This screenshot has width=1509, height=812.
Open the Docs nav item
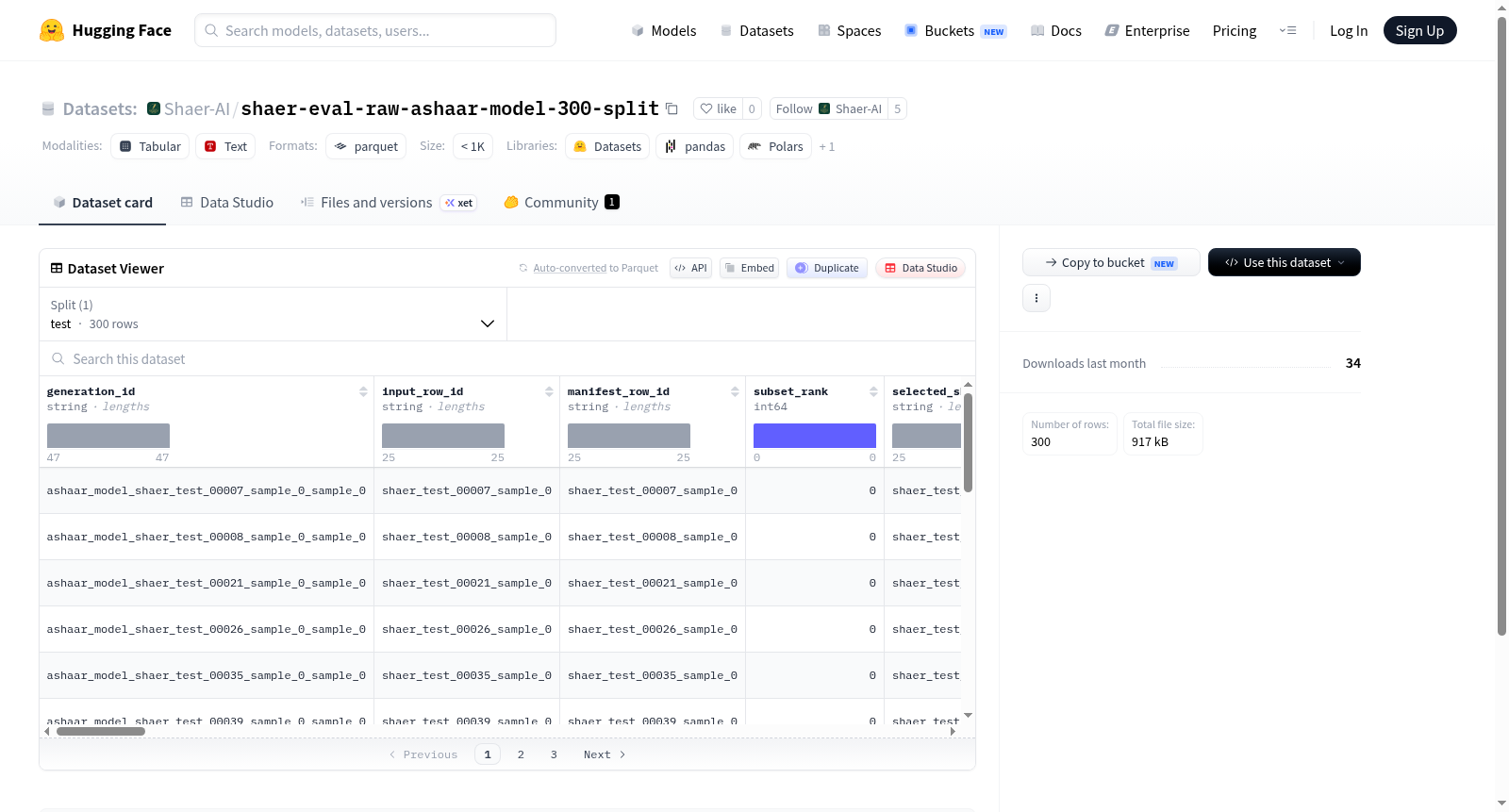click(1056, 30)
